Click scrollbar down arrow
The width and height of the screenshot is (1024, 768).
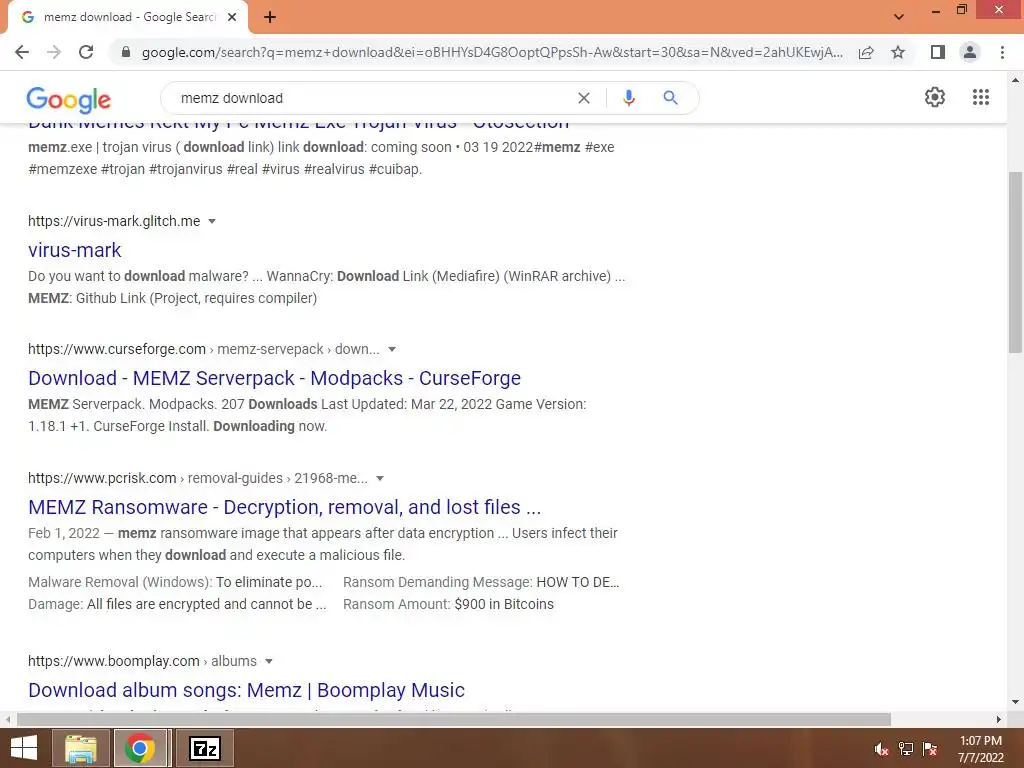click(1015, 702)
